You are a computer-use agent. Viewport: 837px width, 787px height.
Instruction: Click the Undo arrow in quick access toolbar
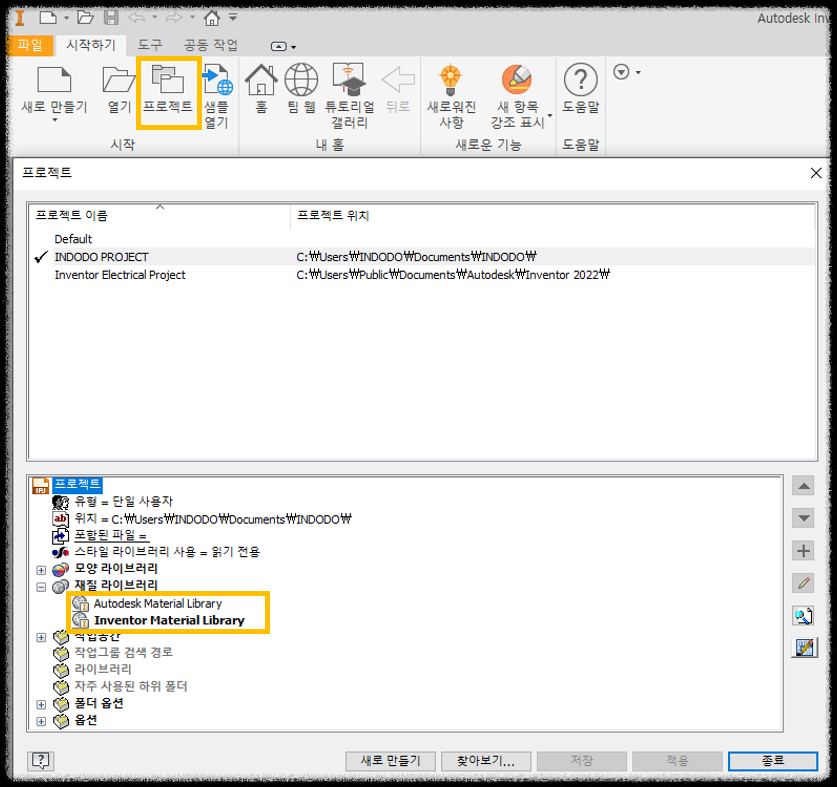coord(137,18)
